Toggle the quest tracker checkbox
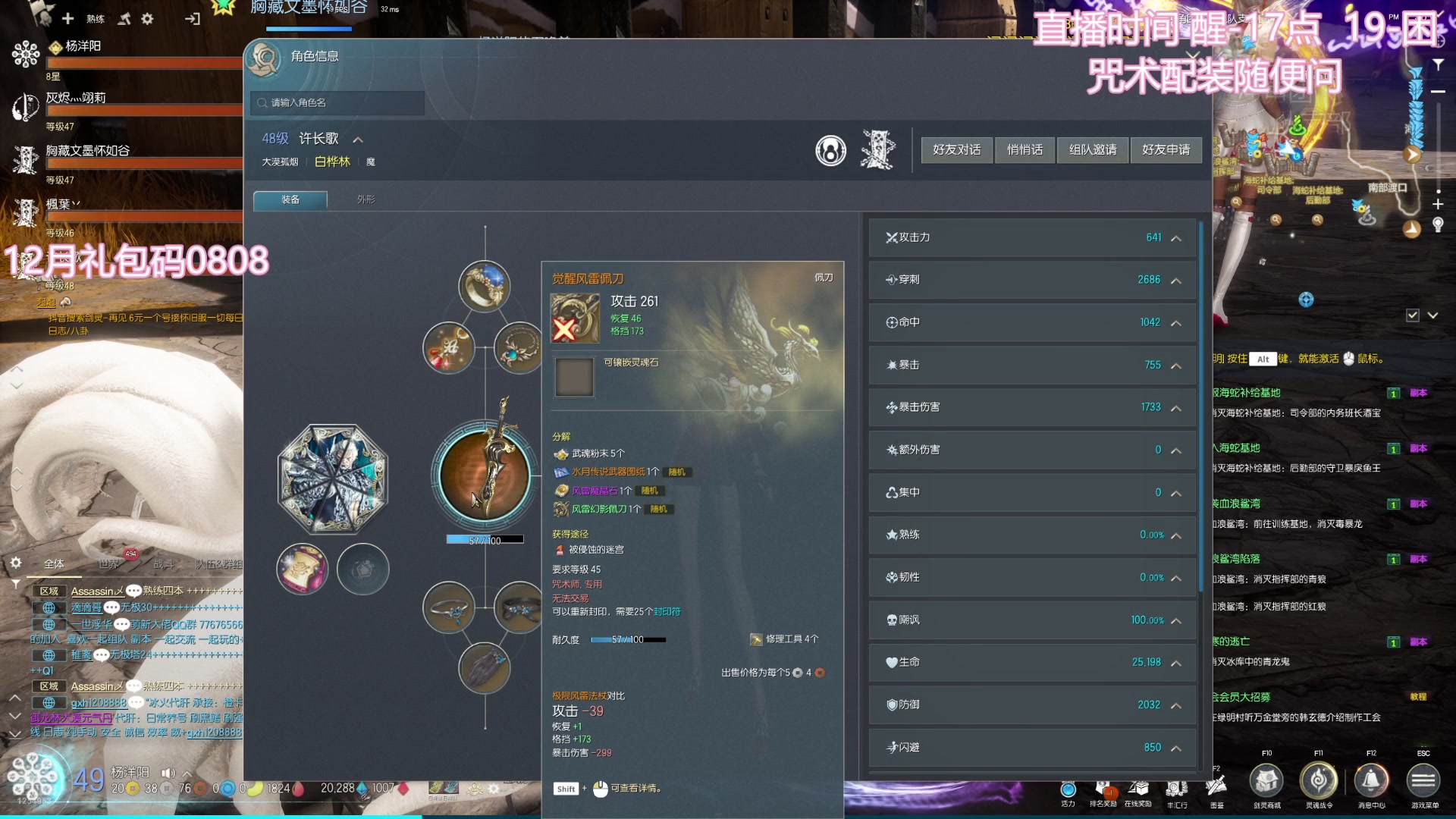This screenshot has height=819, width=1456. [x=1412, y=315]
